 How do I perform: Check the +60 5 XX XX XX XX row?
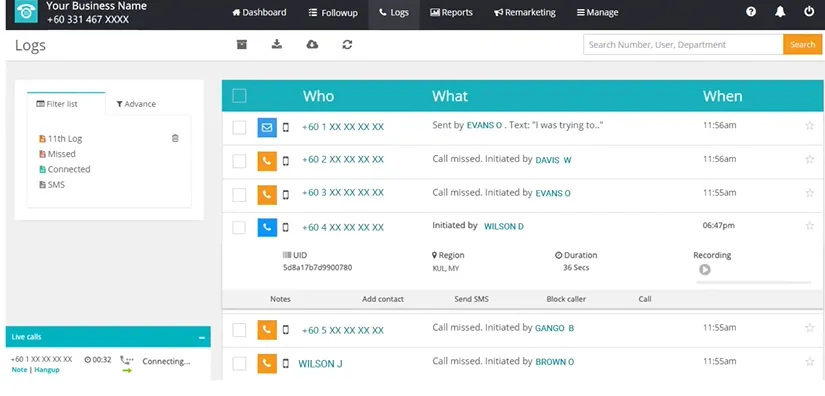(239, 330)
